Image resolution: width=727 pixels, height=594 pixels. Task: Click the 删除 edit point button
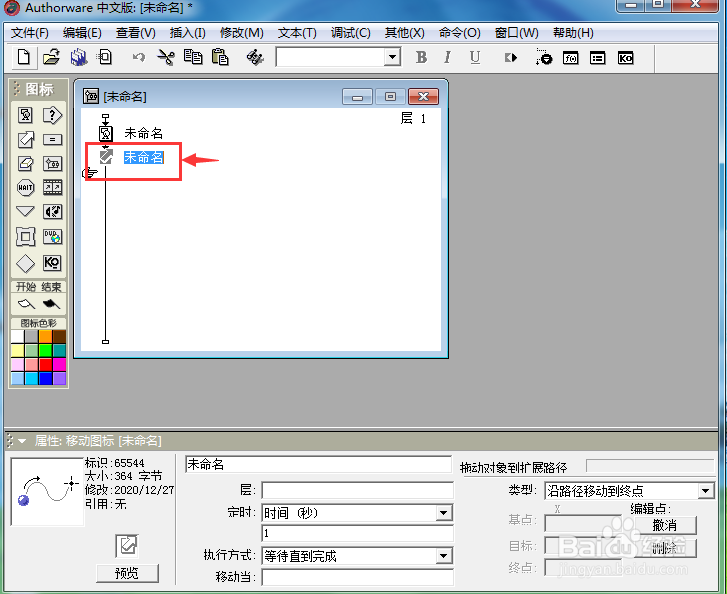664,549
